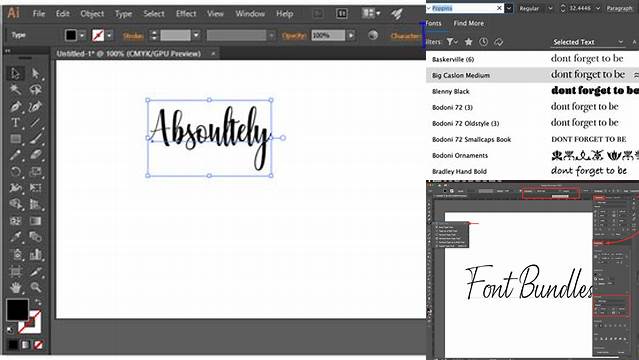This screenshot has width=639, height=360.
Task: Select the Line Segment tool
Action: [36, 122]
